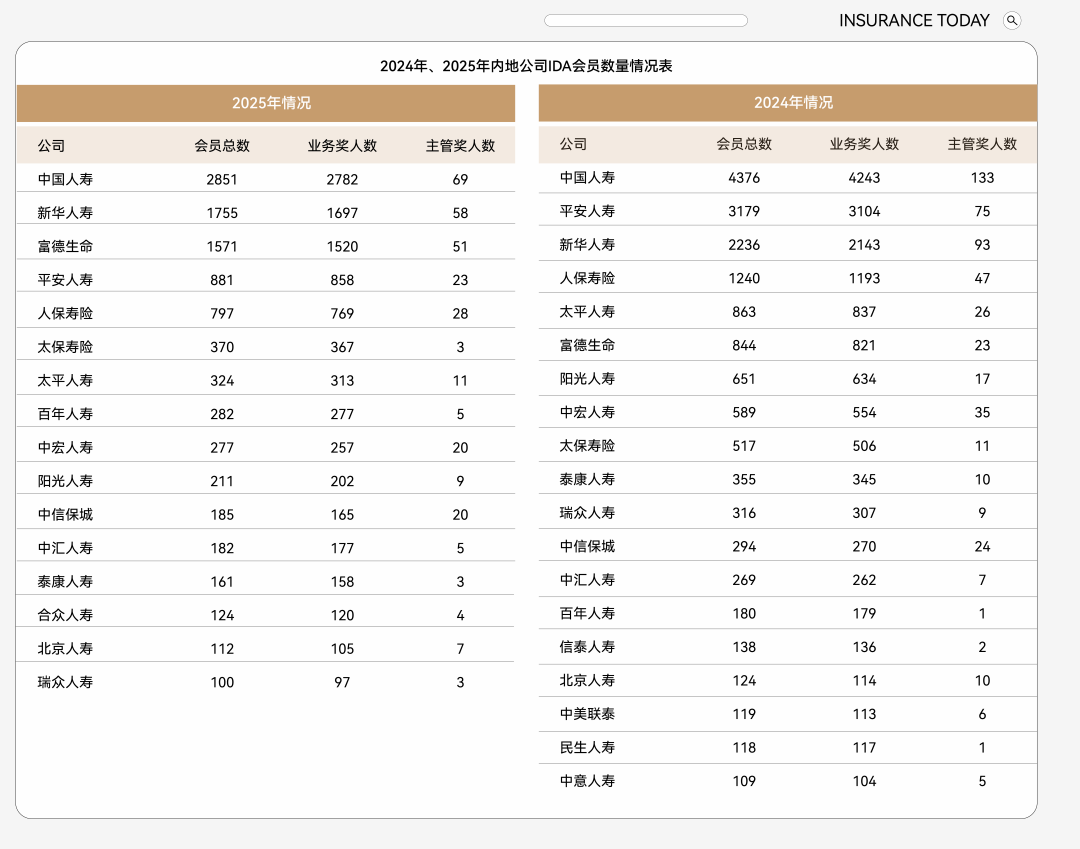
Task: Click value 863 for 太平人寿 in 2024
Action: [x=744, y=312]
